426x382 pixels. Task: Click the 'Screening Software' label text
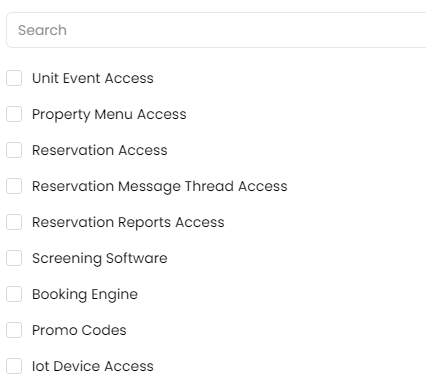click(100, 259)
